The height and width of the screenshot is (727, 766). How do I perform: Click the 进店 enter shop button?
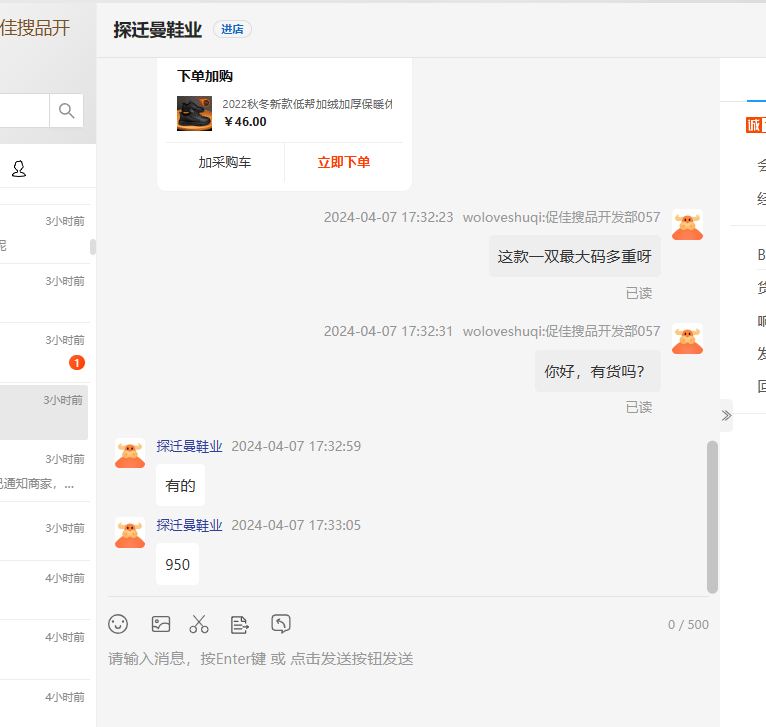232,30
